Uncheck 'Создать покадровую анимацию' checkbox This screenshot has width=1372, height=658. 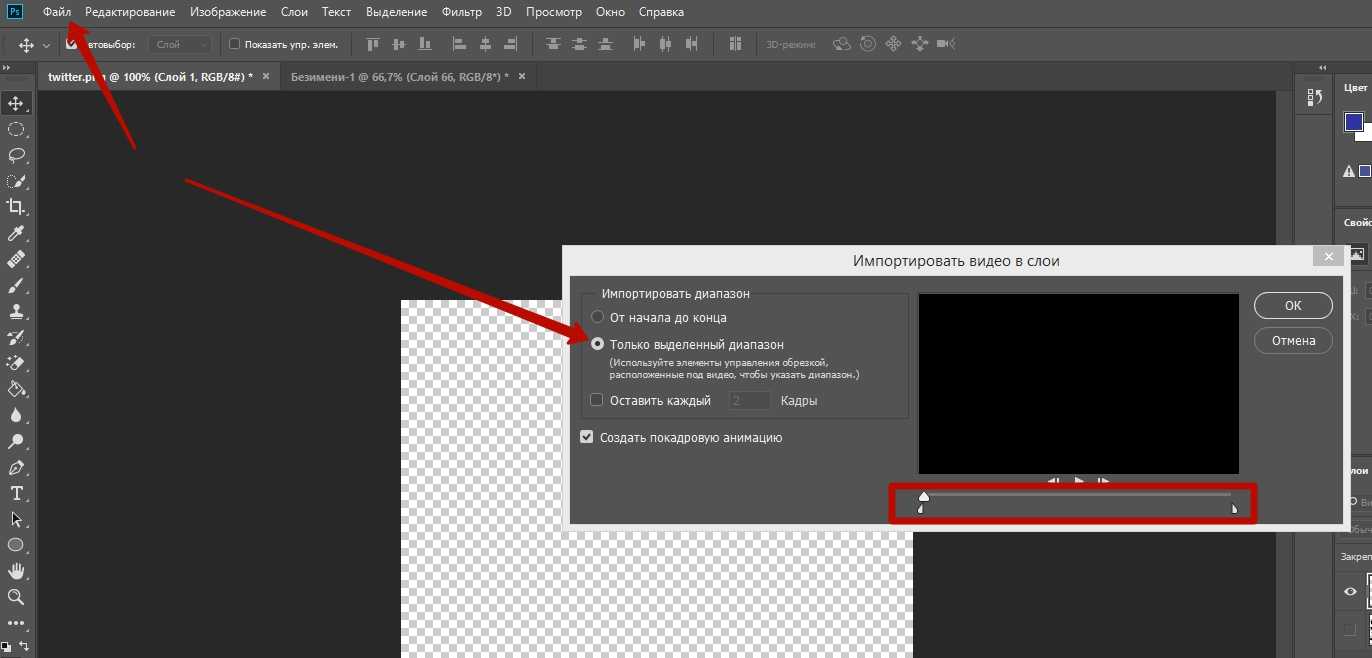pyautogui.click(x=587, y=437)
